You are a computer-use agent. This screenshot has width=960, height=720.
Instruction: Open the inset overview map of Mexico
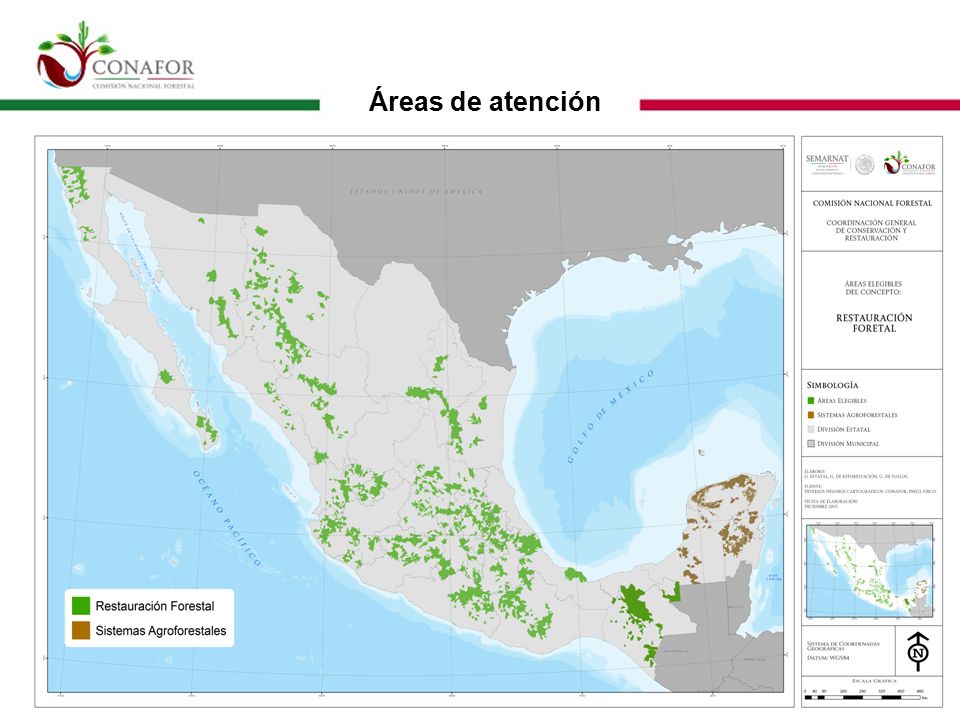[871, 571]
